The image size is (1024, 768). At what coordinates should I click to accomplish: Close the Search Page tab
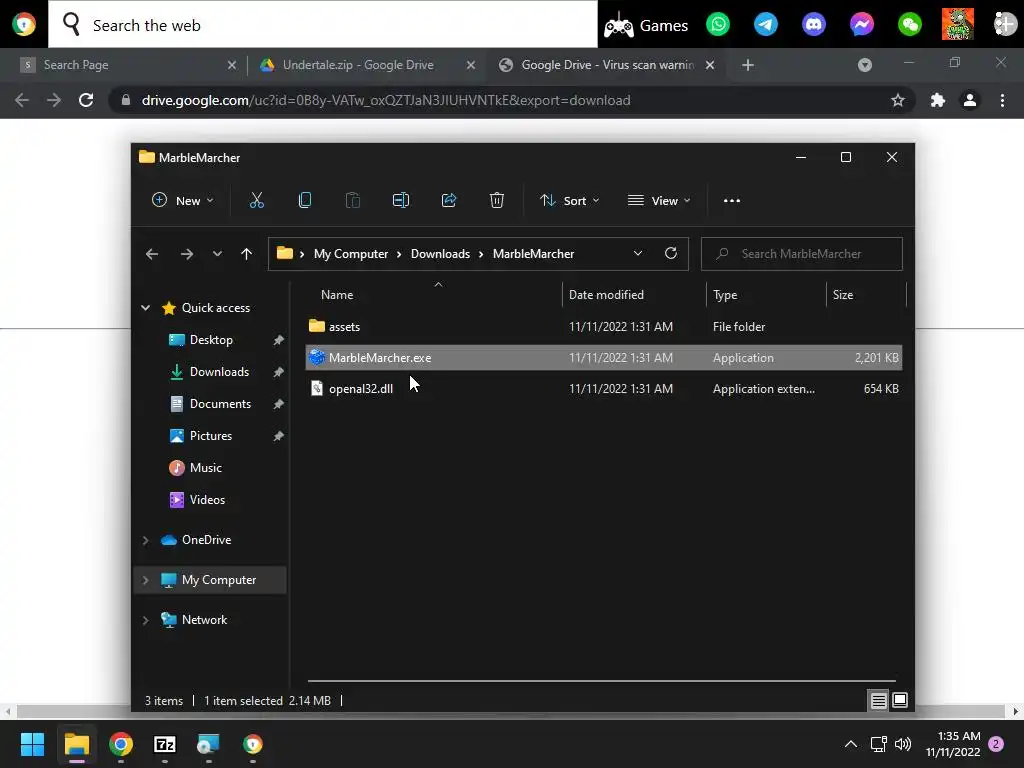point(232,65)
